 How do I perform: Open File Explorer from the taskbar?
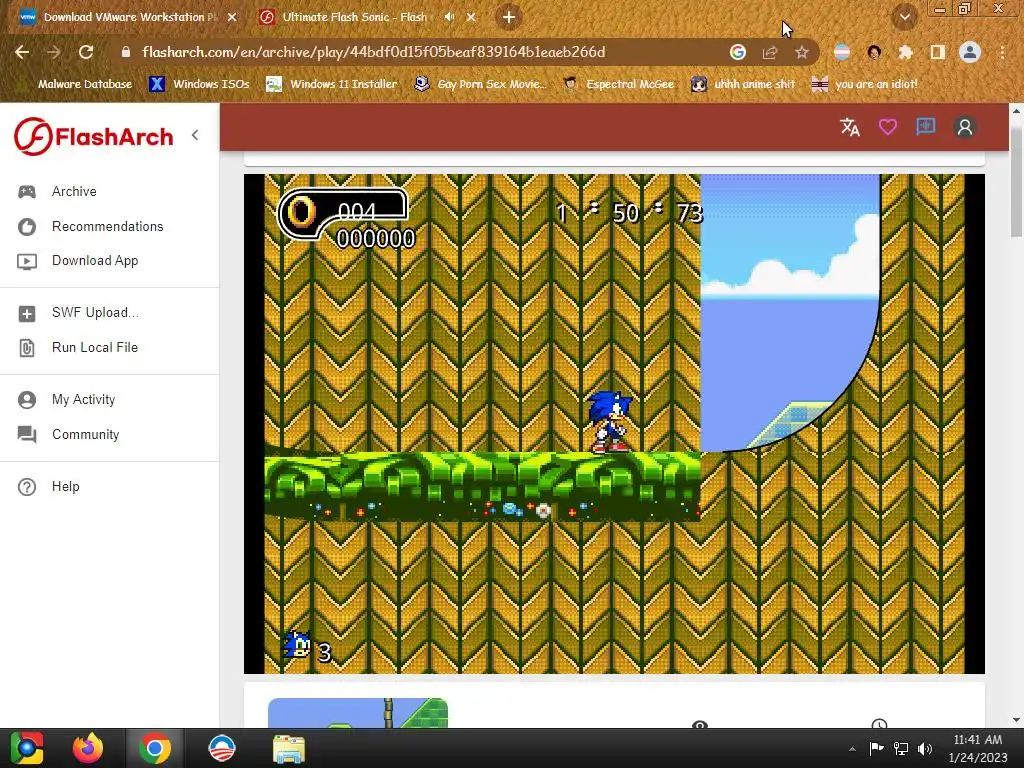pos(288,748)
